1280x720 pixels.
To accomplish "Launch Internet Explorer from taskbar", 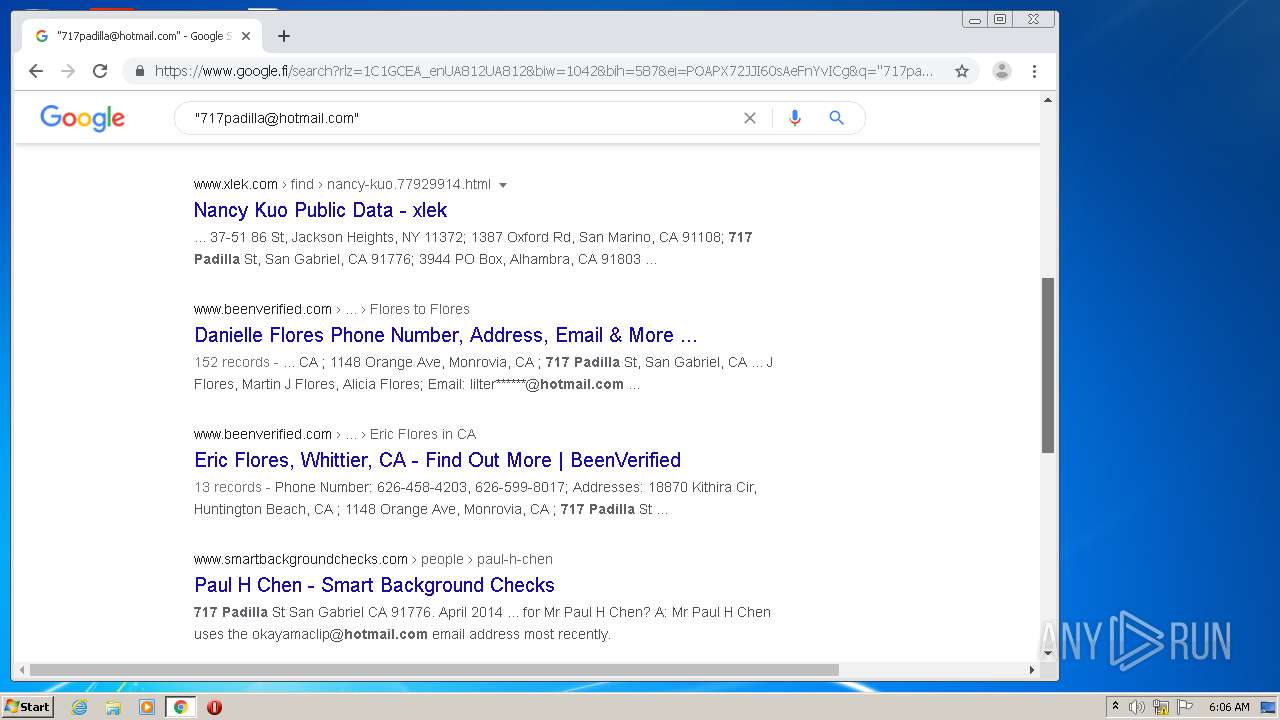I will pyautogui.click(x=80, y=707).
